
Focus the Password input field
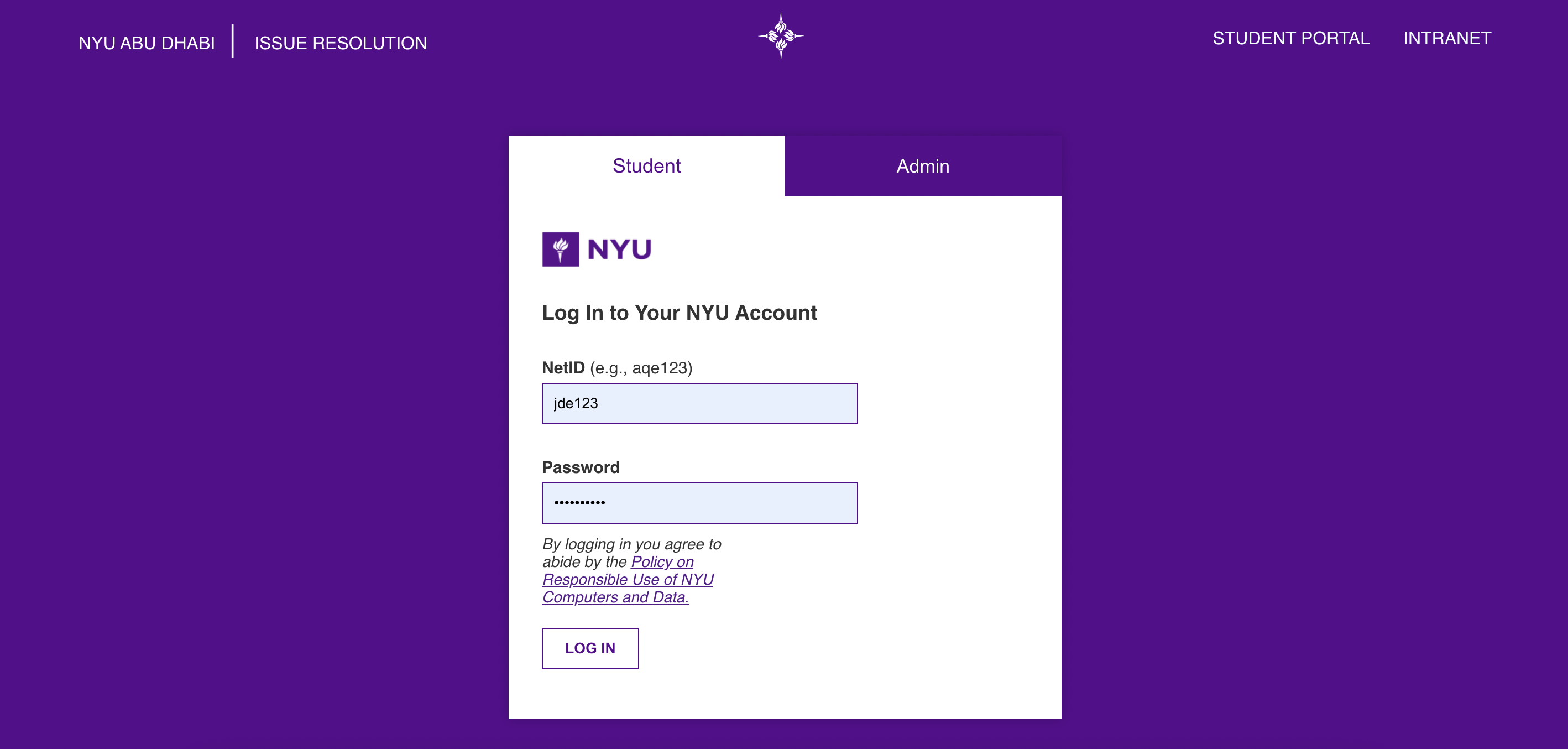[x=699, y=503]
